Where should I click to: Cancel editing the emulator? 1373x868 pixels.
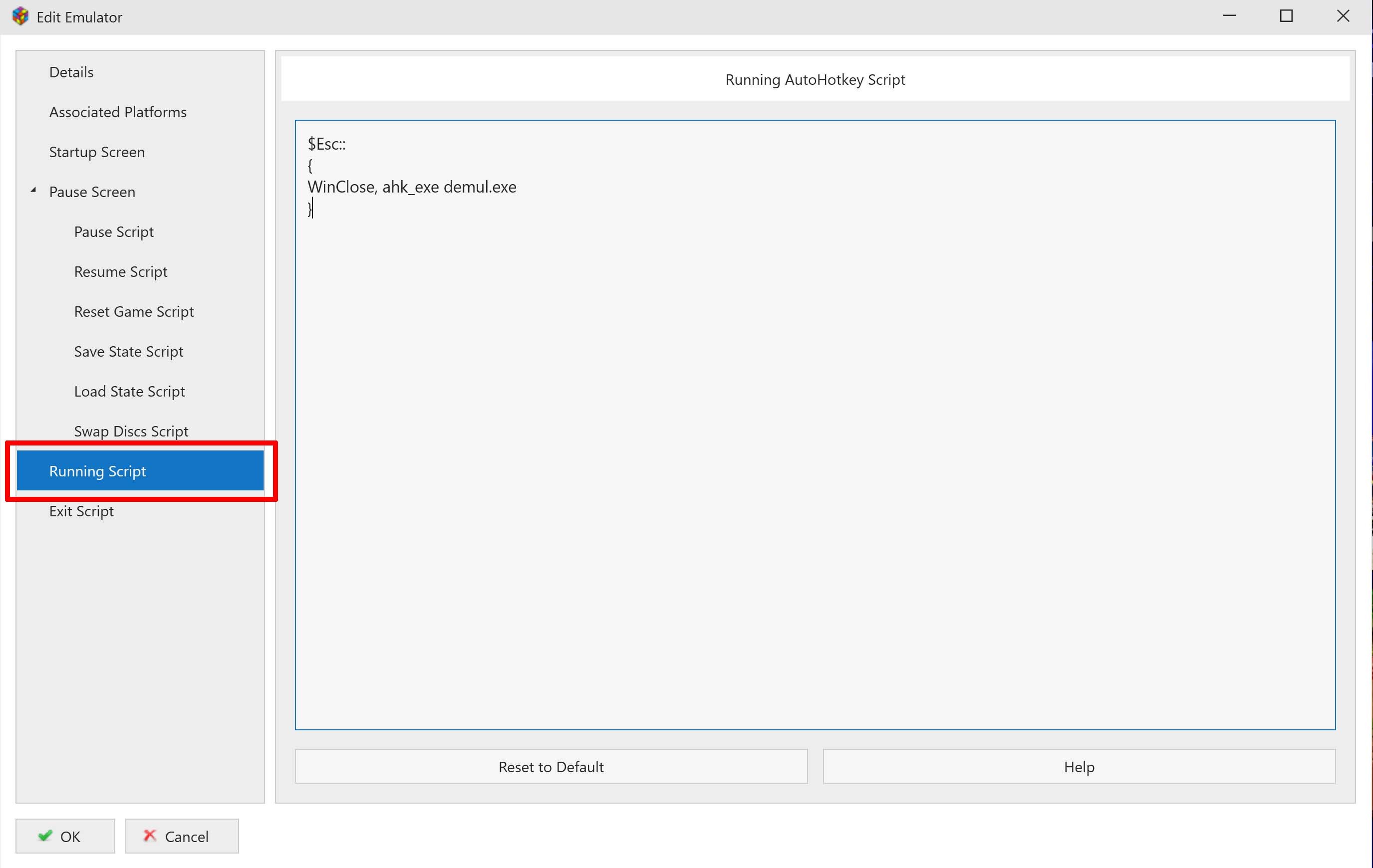(182, 836)
